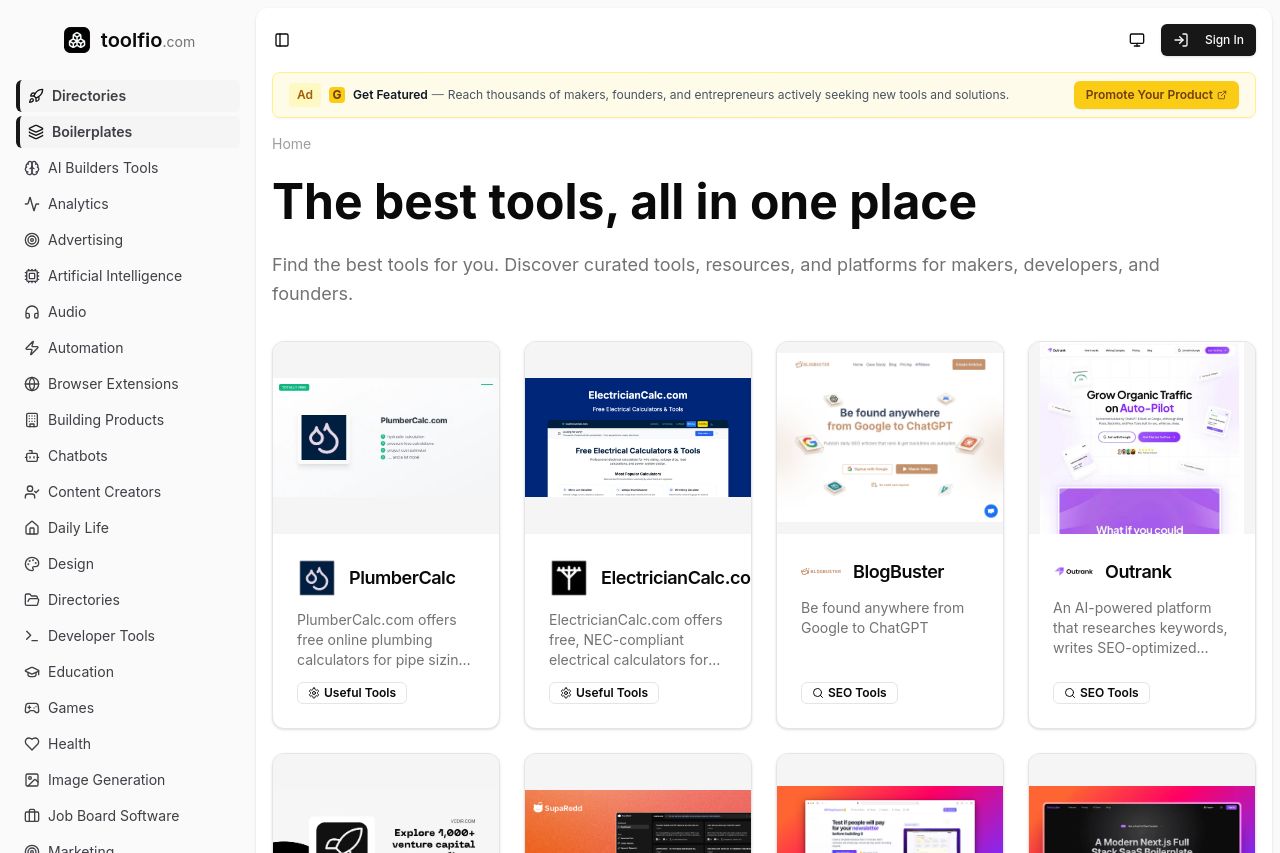Click the SEO Tools tag on BlogBuster
Image resolution: width=1280 pixels, height=853 pixels.
(x=848, y=693)
